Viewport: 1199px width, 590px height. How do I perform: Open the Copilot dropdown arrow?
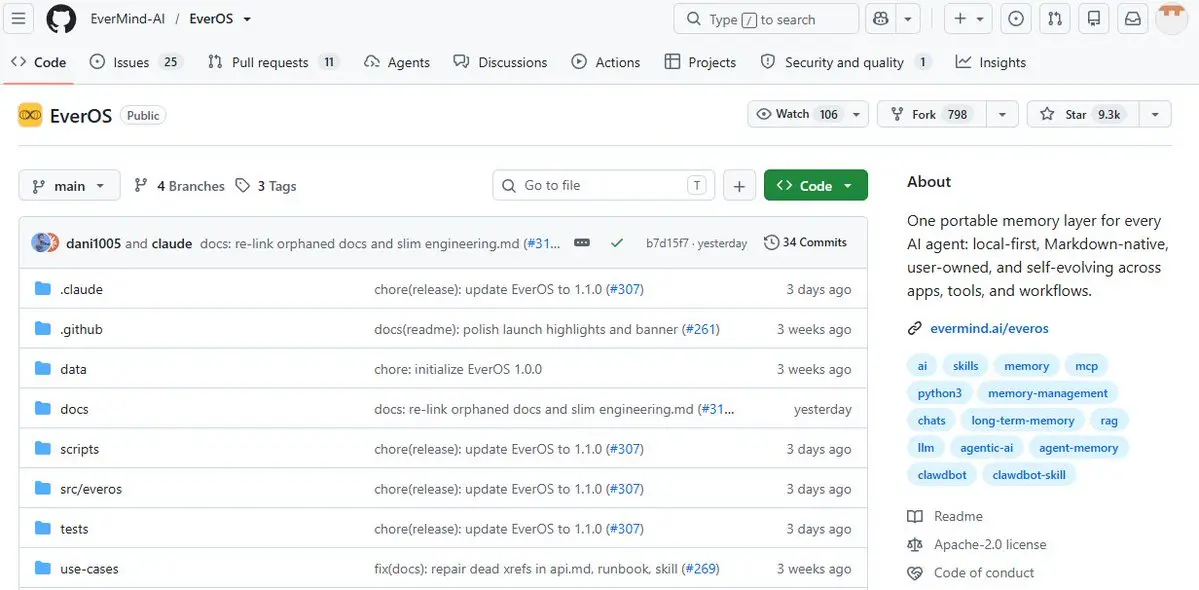[x=908, y=19]
